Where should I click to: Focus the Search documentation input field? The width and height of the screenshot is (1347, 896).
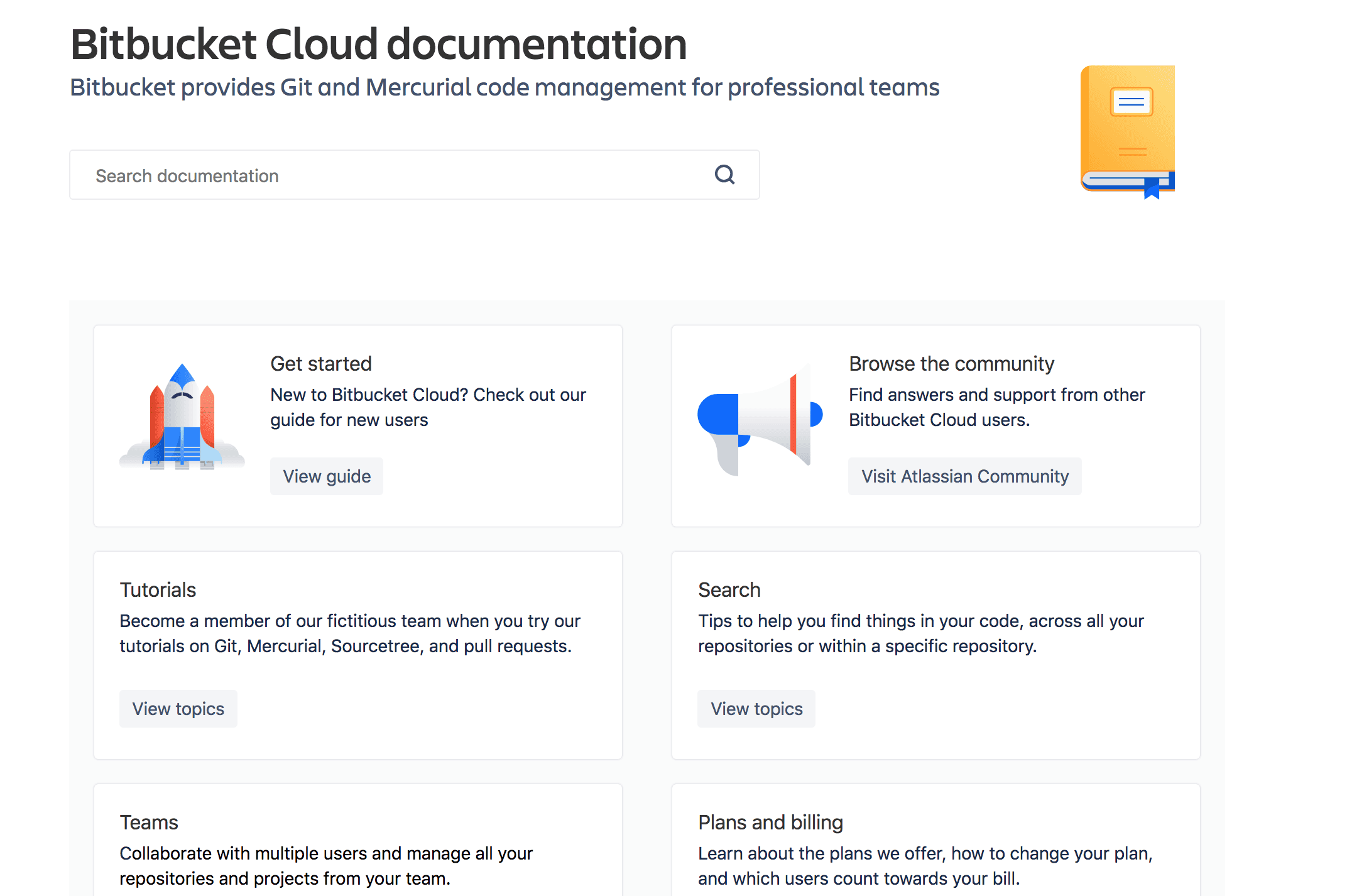[390, 175]
